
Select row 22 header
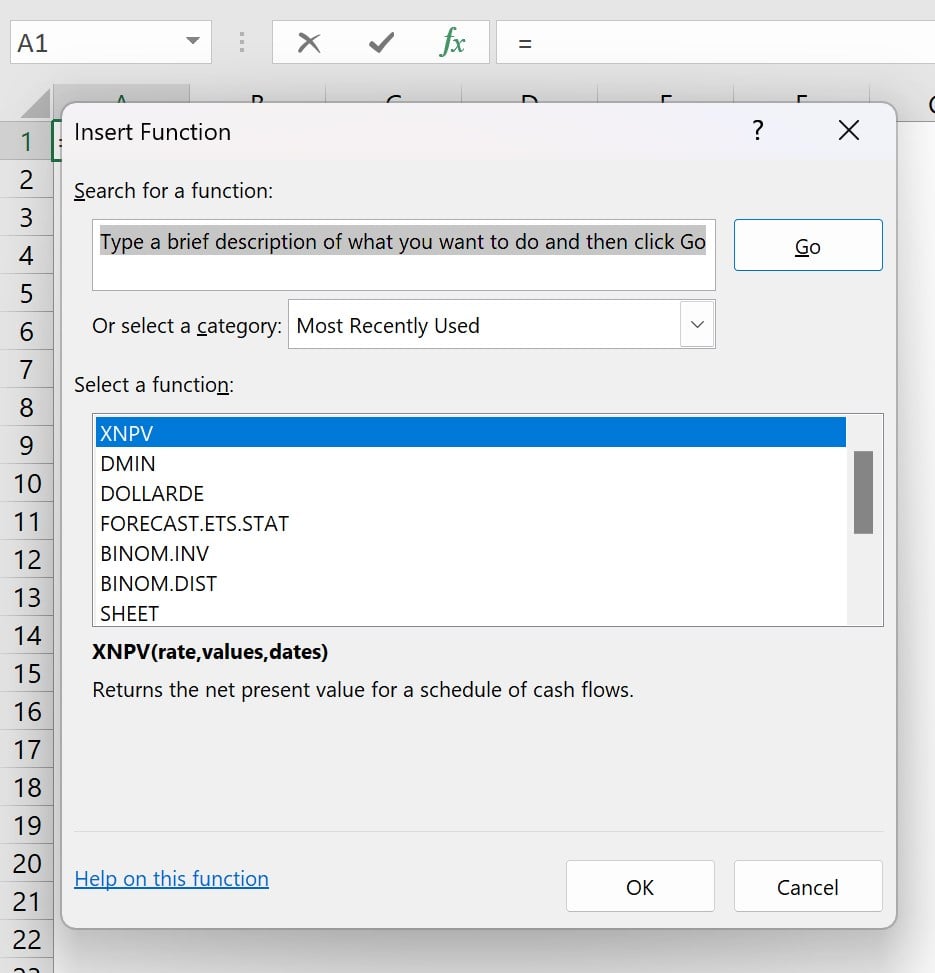coord(26,939)
